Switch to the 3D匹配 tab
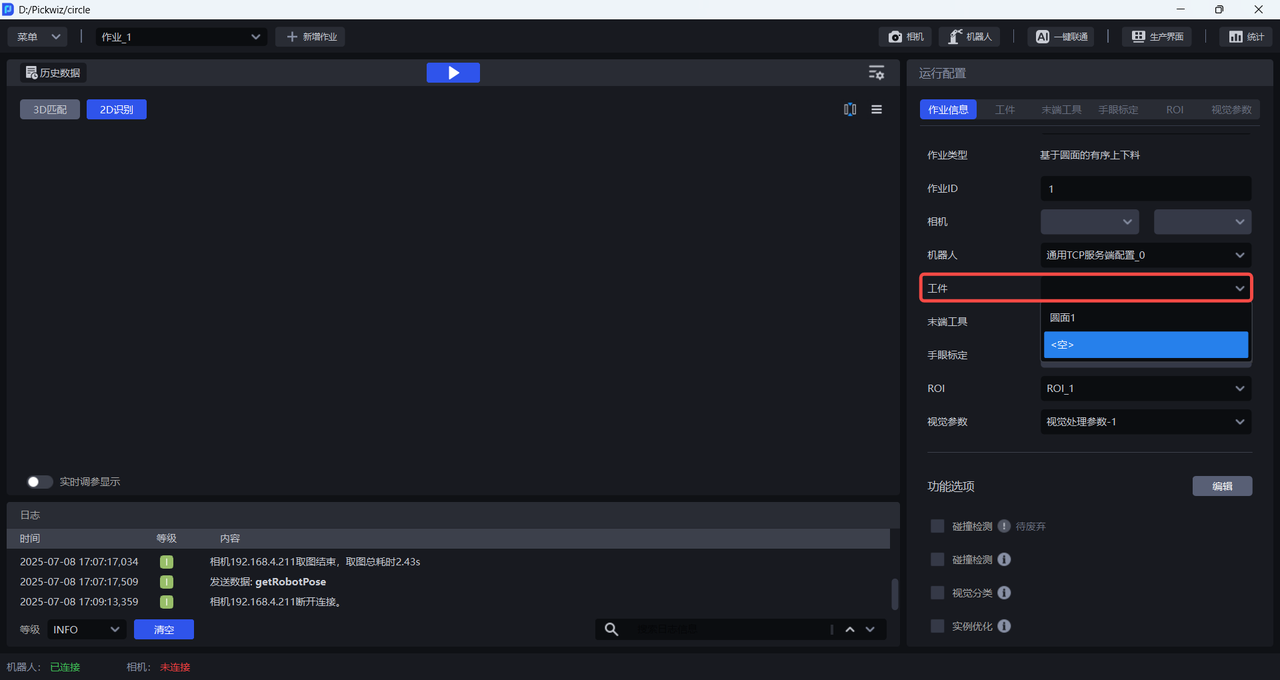 coord(50,110)
